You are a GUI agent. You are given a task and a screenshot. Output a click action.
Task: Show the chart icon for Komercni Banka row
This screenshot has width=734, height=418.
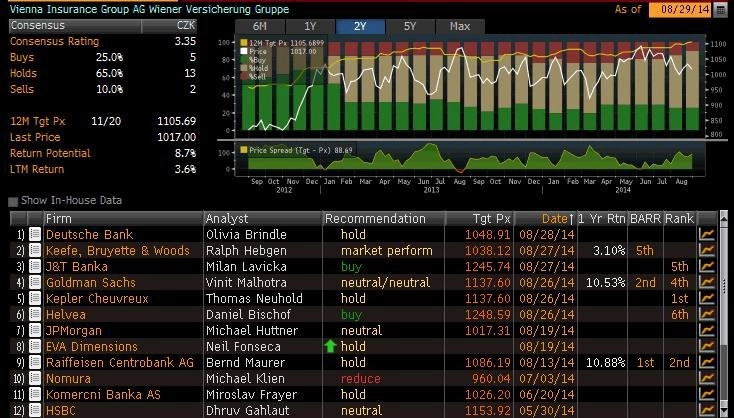click(707, 394)
